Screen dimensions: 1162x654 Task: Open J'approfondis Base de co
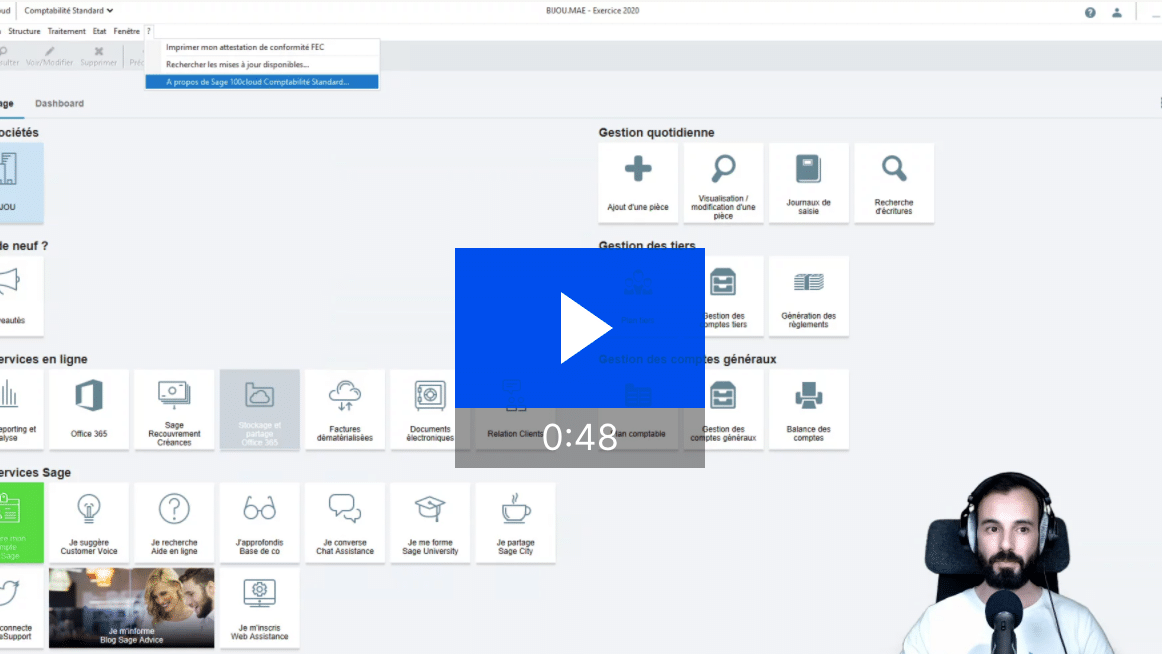click(259, 523)
